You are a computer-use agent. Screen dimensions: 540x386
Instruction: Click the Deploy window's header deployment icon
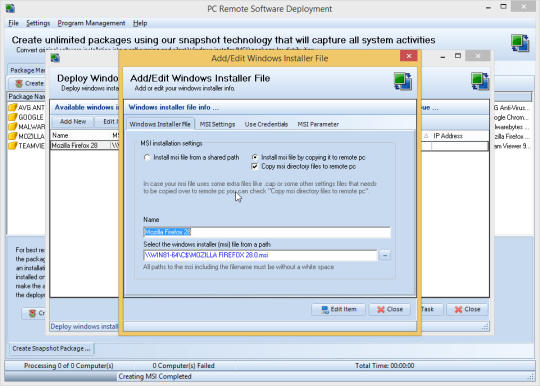480,81
